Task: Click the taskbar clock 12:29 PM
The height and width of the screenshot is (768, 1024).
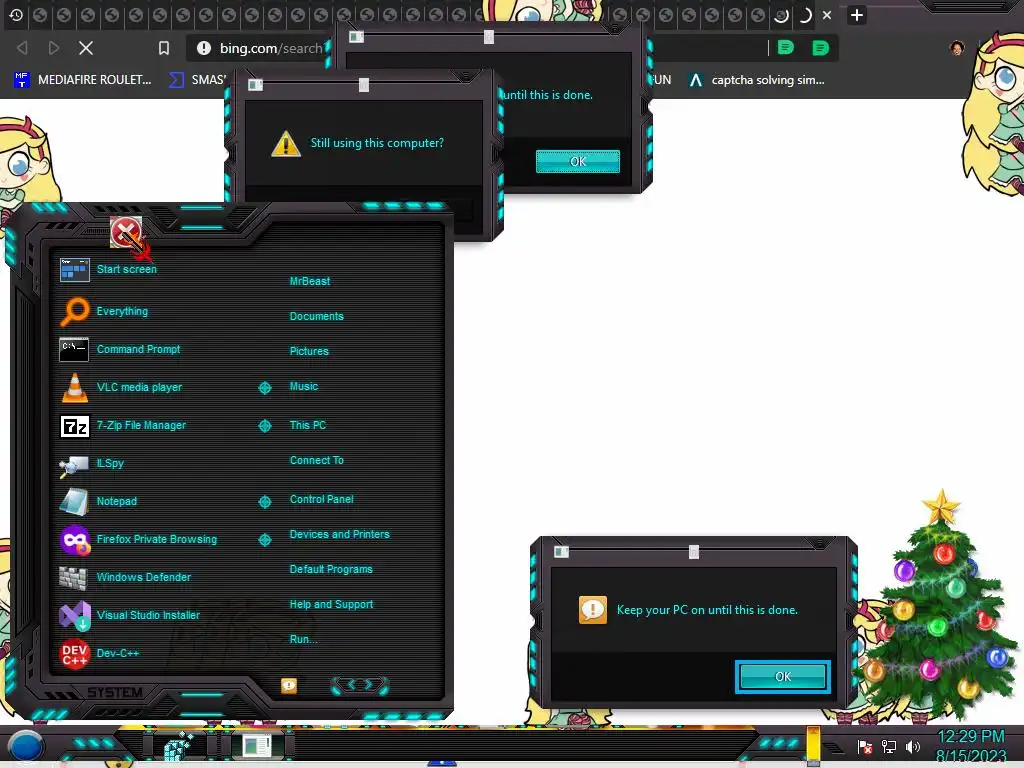Action: pyautogui.click(x=971, y=737)
